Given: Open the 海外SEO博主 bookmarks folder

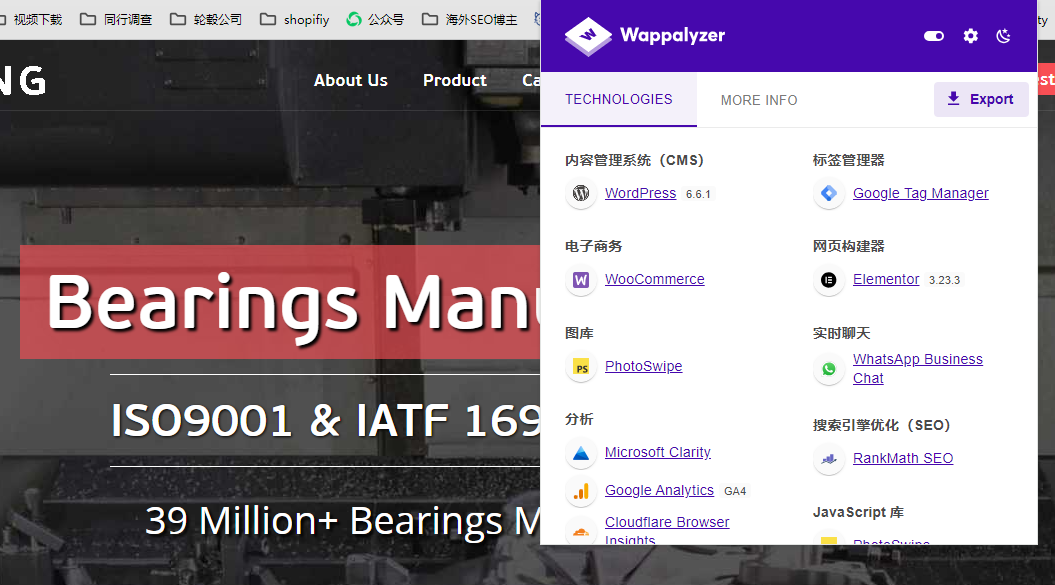Looking at the screenshot, I should pyautogui.click(x=470, y=20).
